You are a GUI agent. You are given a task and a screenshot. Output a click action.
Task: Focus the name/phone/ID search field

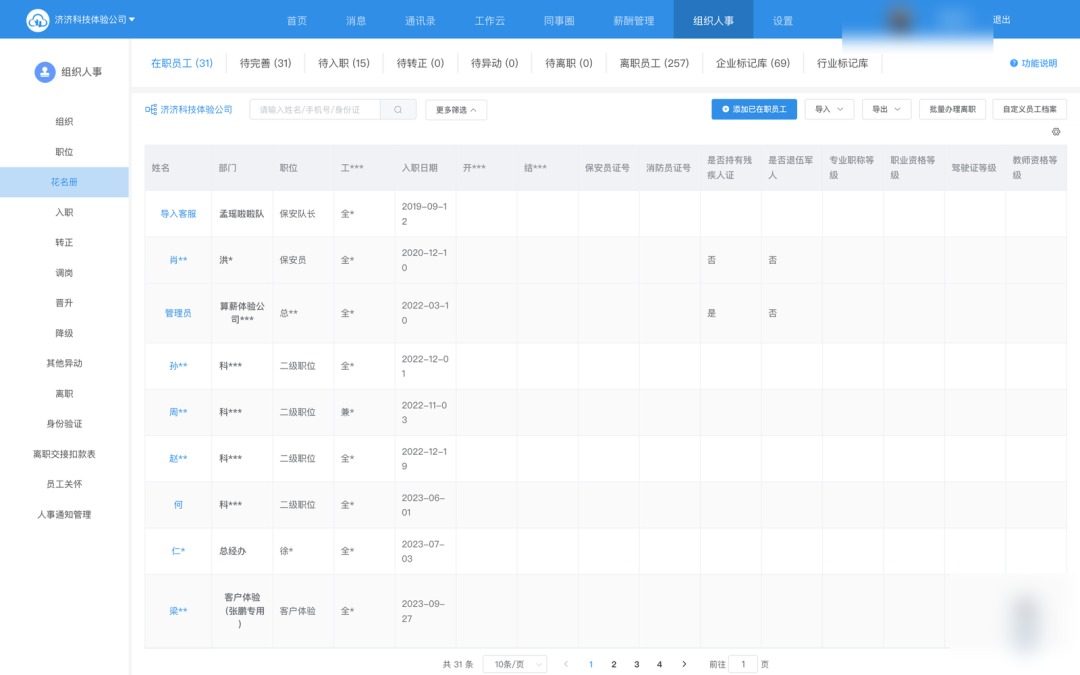[315, 110]
